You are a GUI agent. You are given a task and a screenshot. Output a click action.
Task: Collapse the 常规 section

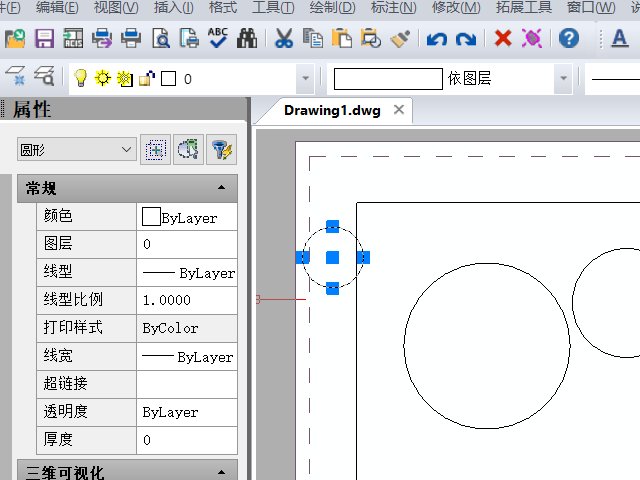pos(221,187)
